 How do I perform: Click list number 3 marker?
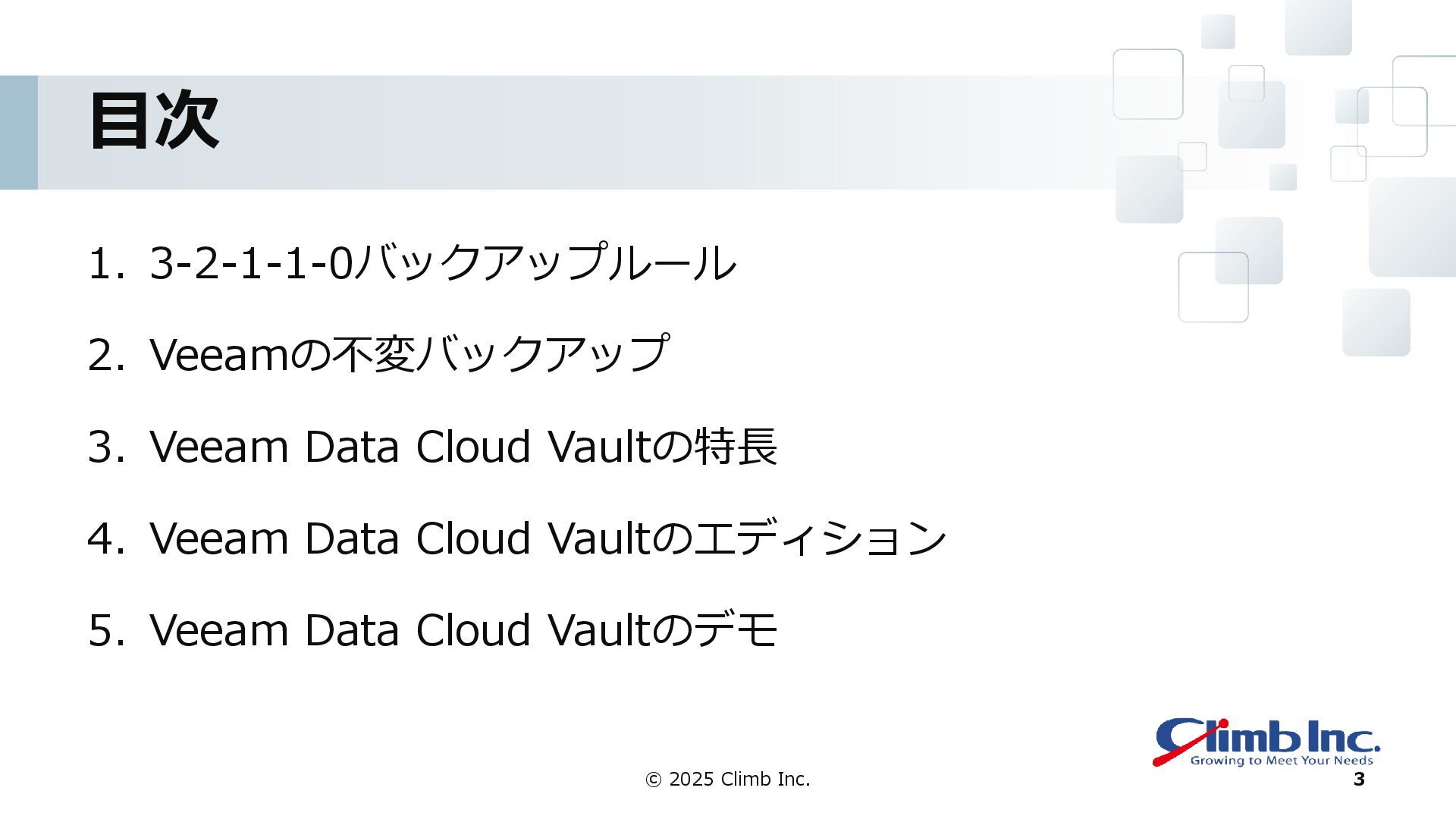[x=105, y=447]
